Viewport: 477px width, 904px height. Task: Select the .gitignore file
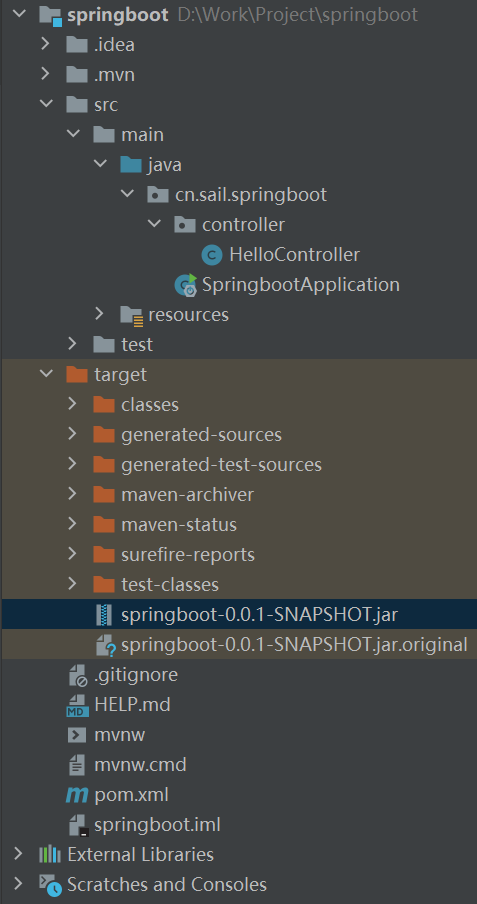136,675
